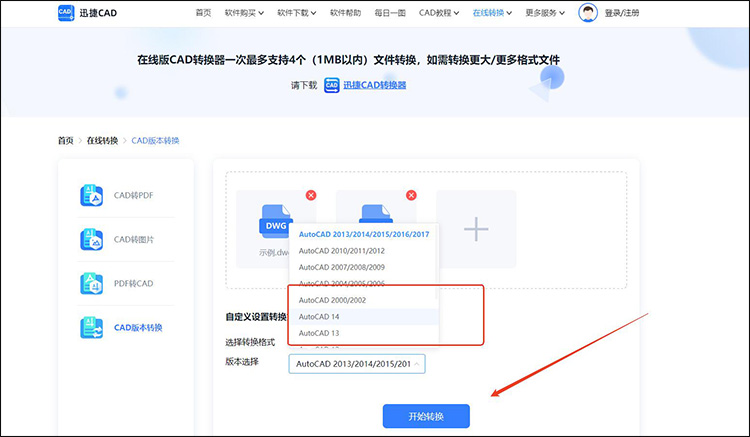Screen dimensions: 750x437
Task: Click the version list scrollbar
Action: click(x=436, y=262)
